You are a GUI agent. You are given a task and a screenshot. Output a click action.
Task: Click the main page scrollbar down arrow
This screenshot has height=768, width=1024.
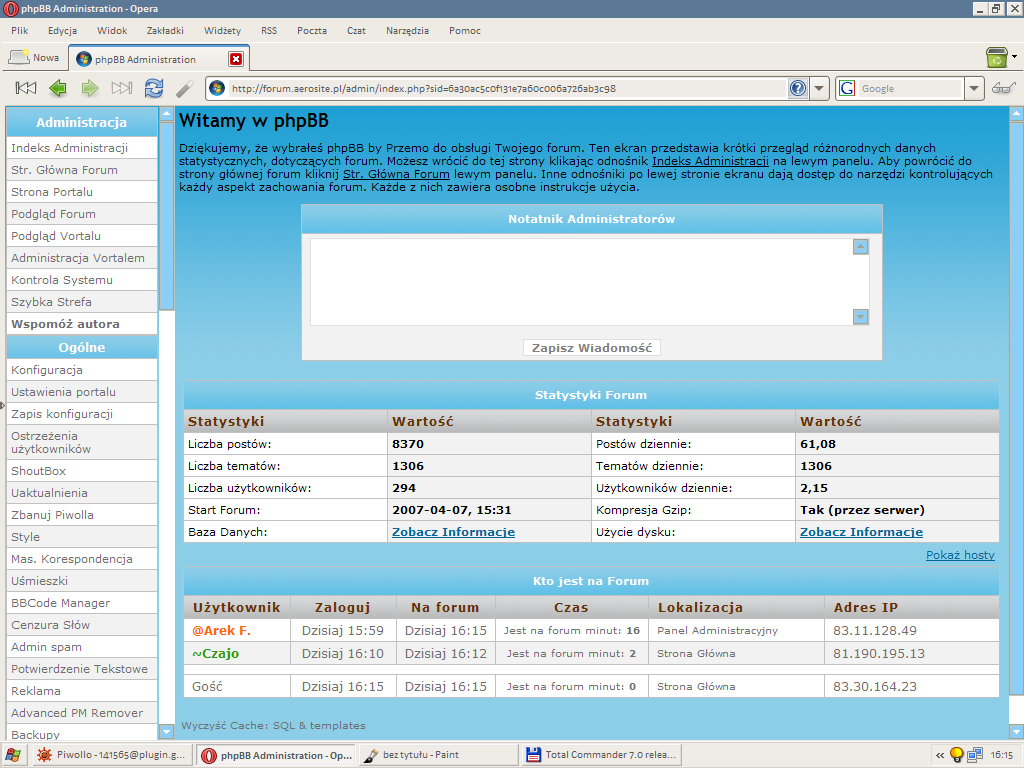[1016, 731]
